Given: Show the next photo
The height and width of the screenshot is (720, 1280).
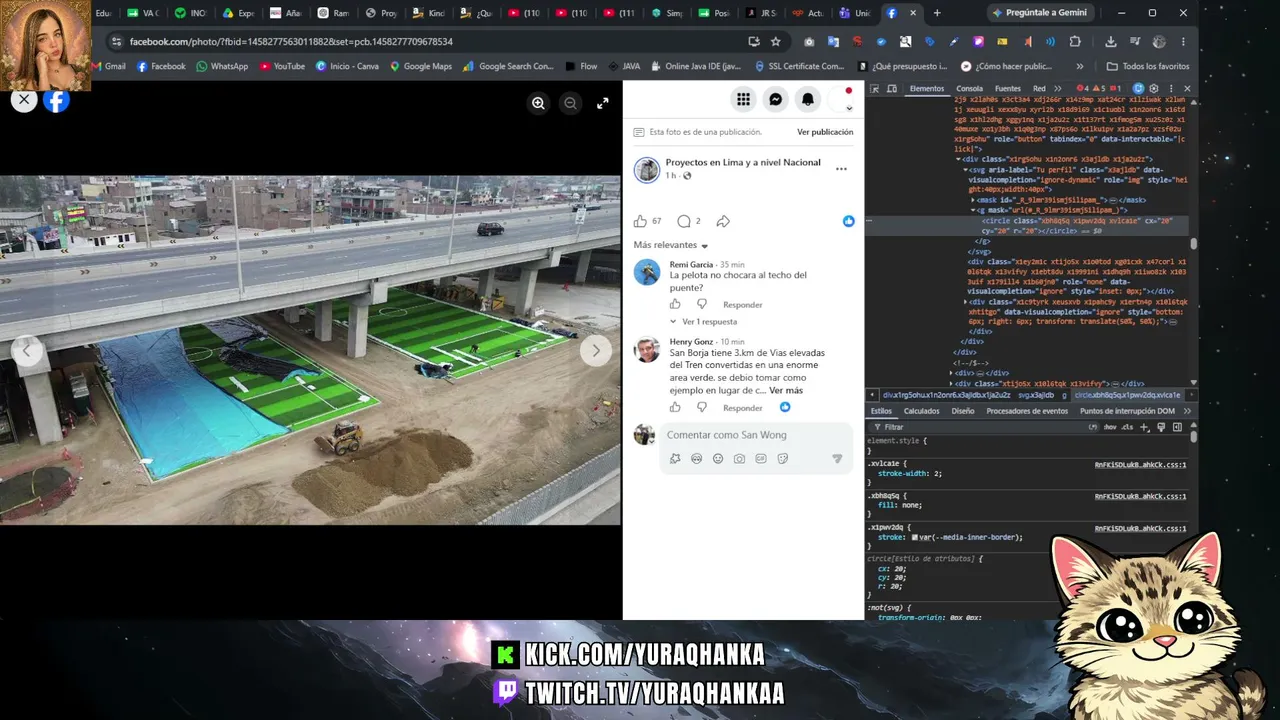Looking at the screenshot, I should [596, 350].
